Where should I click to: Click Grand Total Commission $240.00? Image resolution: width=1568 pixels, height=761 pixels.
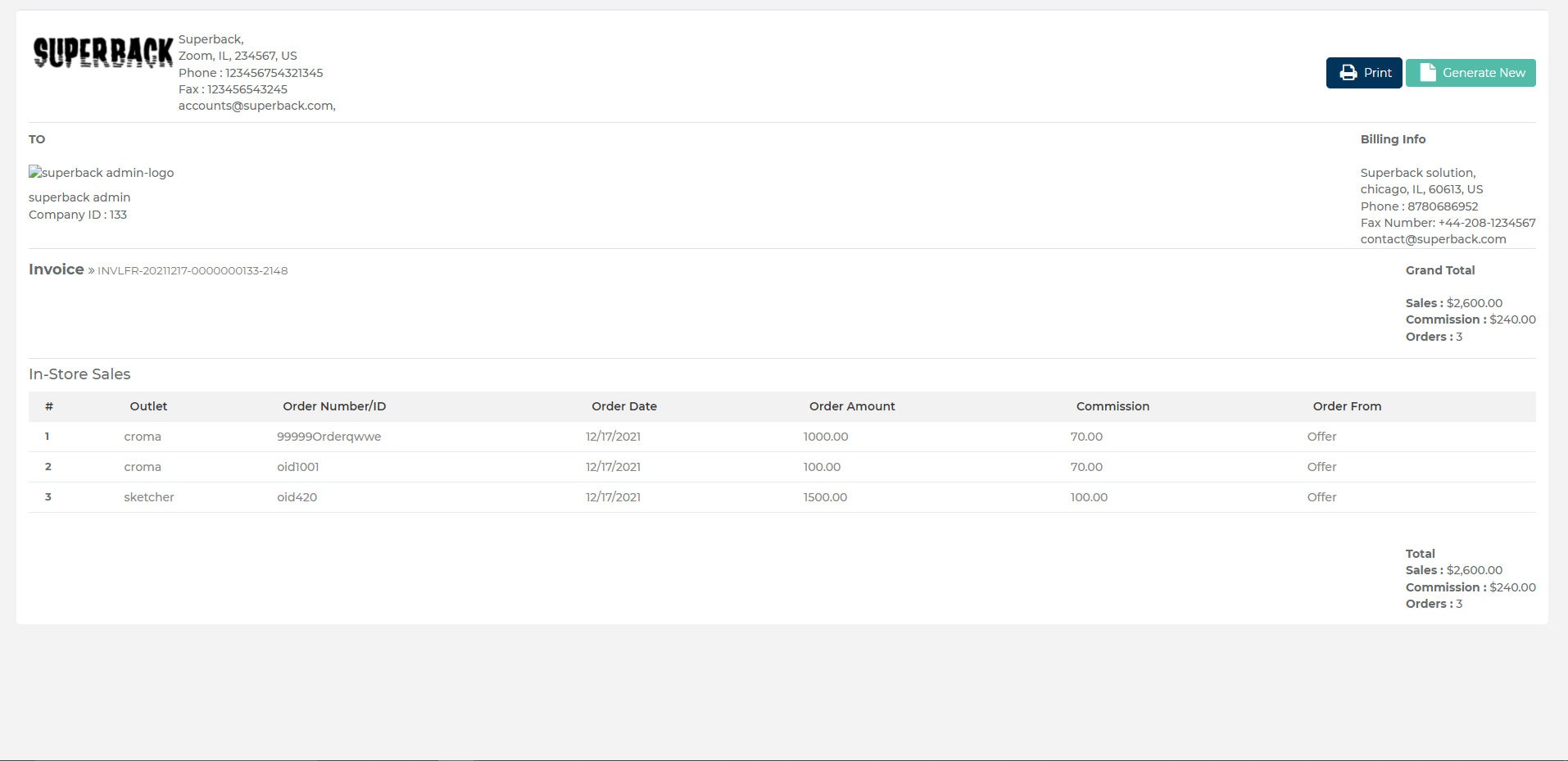click(1471, 319)
